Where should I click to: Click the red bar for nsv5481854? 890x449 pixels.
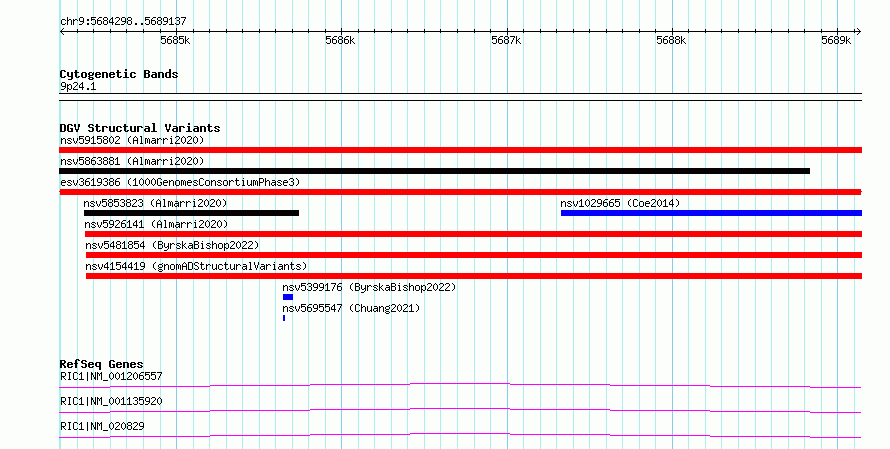point(474,255)
